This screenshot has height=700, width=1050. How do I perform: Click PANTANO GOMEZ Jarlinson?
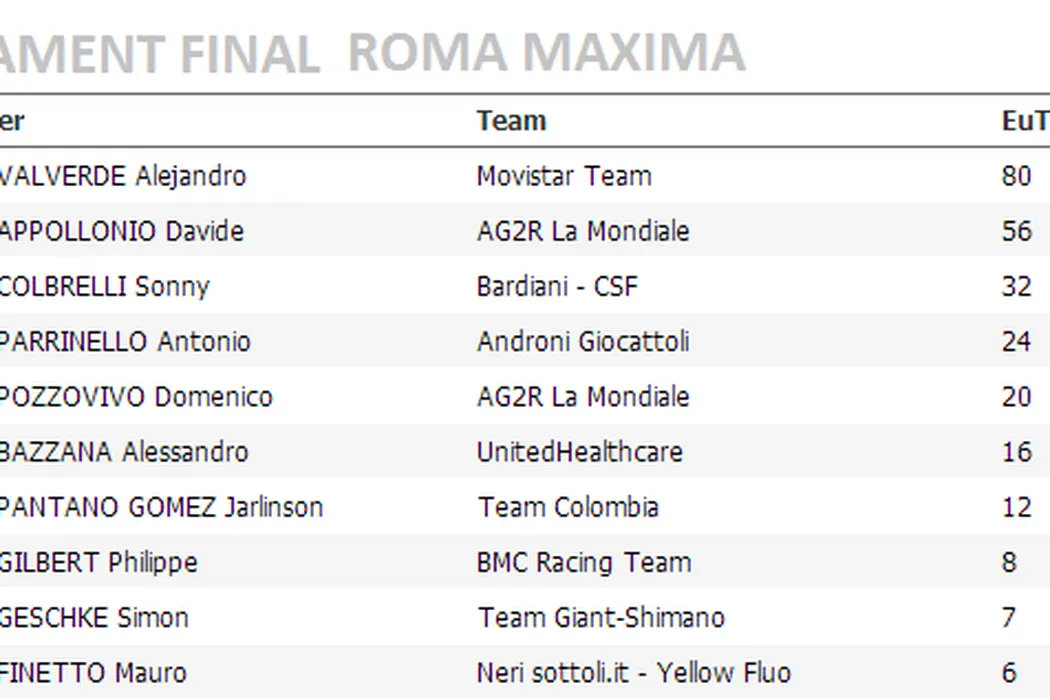161,506
